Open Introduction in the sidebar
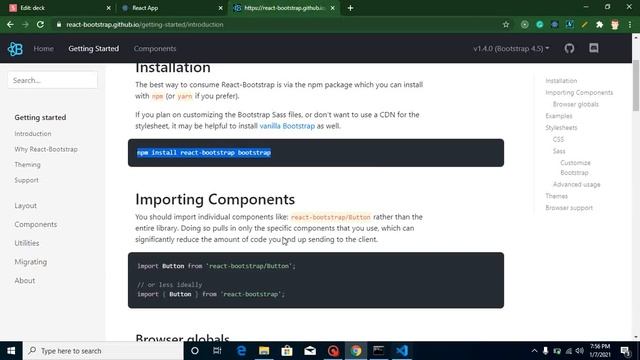This screenshot has height=360, width=640. click(33, 134)
